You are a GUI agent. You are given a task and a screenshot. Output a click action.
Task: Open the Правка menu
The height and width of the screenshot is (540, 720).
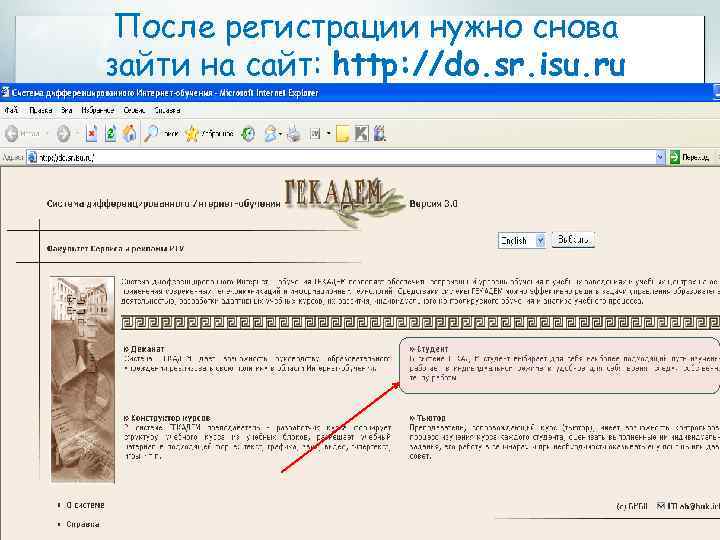click(40, 110)
